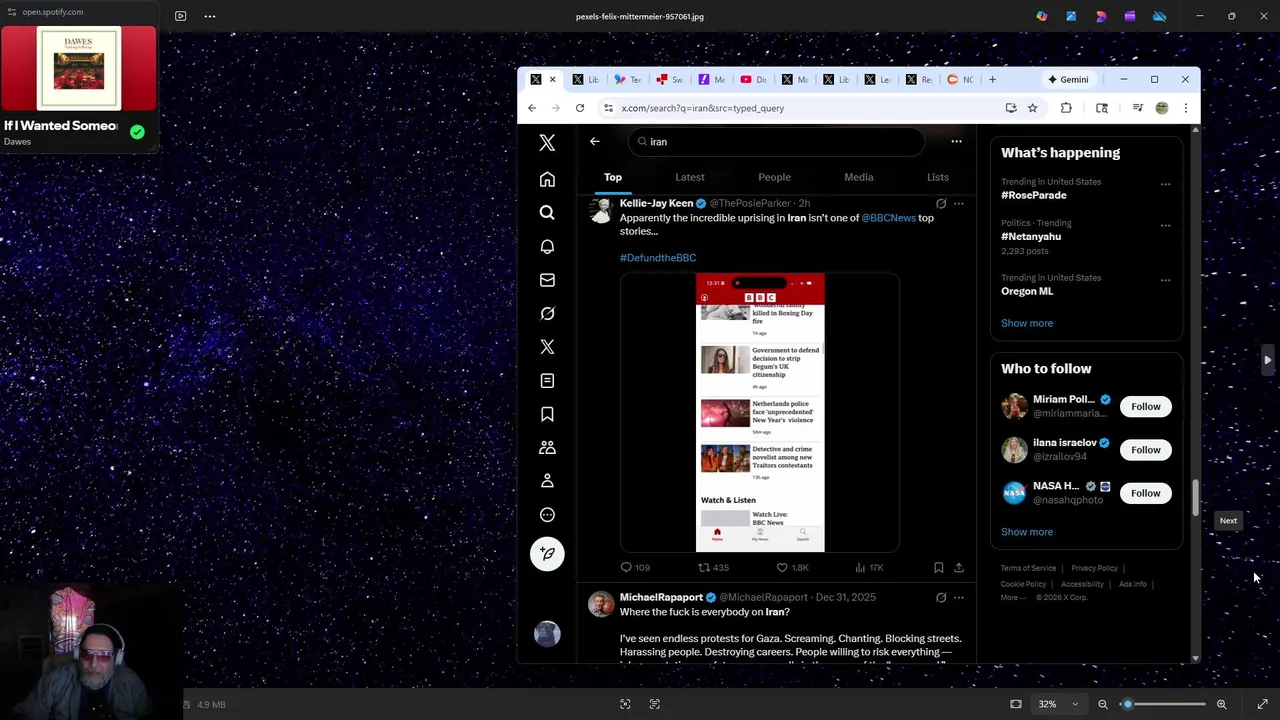This screenshot has width=1280, height=720.
Task: Open Gemini button in Chrome title bar
Action: pos(1068,80)
